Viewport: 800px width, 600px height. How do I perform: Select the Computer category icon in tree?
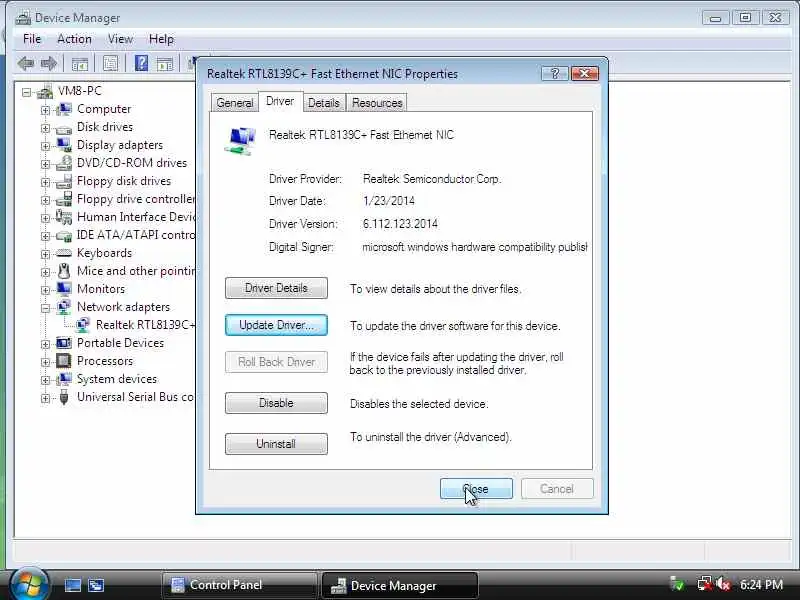click(x=64, y=109)
